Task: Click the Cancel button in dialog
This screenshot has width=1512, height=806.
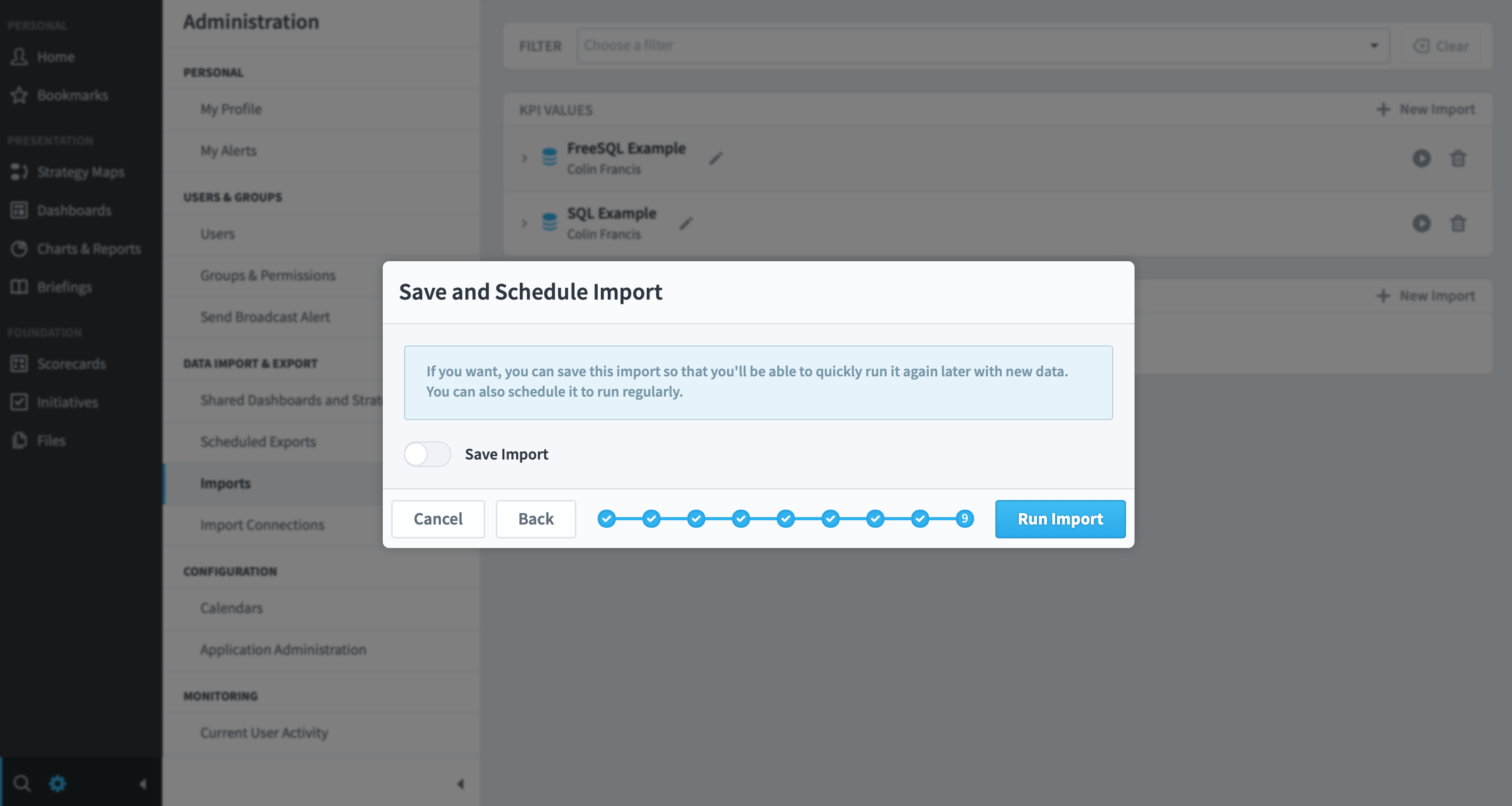Action: click(x=438, y=519)
